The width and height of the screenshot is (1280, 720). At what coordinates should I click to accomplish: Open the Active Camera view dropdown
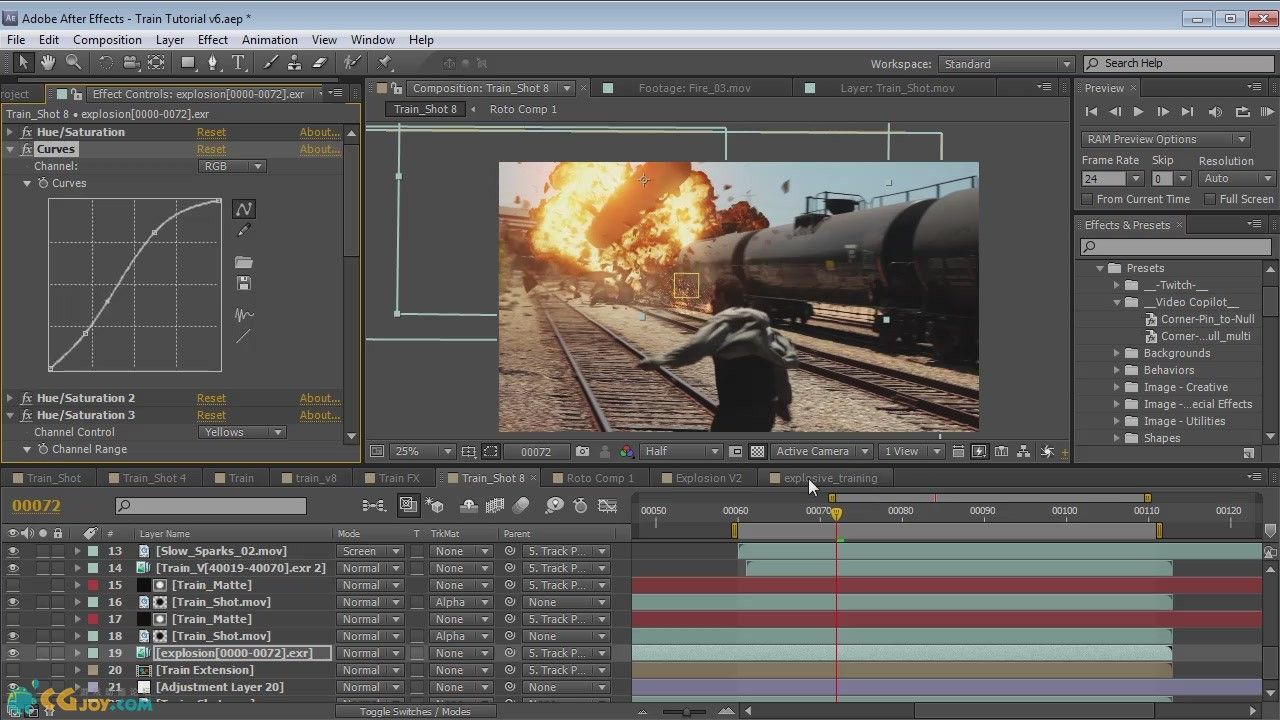click(x=822, y=452)
